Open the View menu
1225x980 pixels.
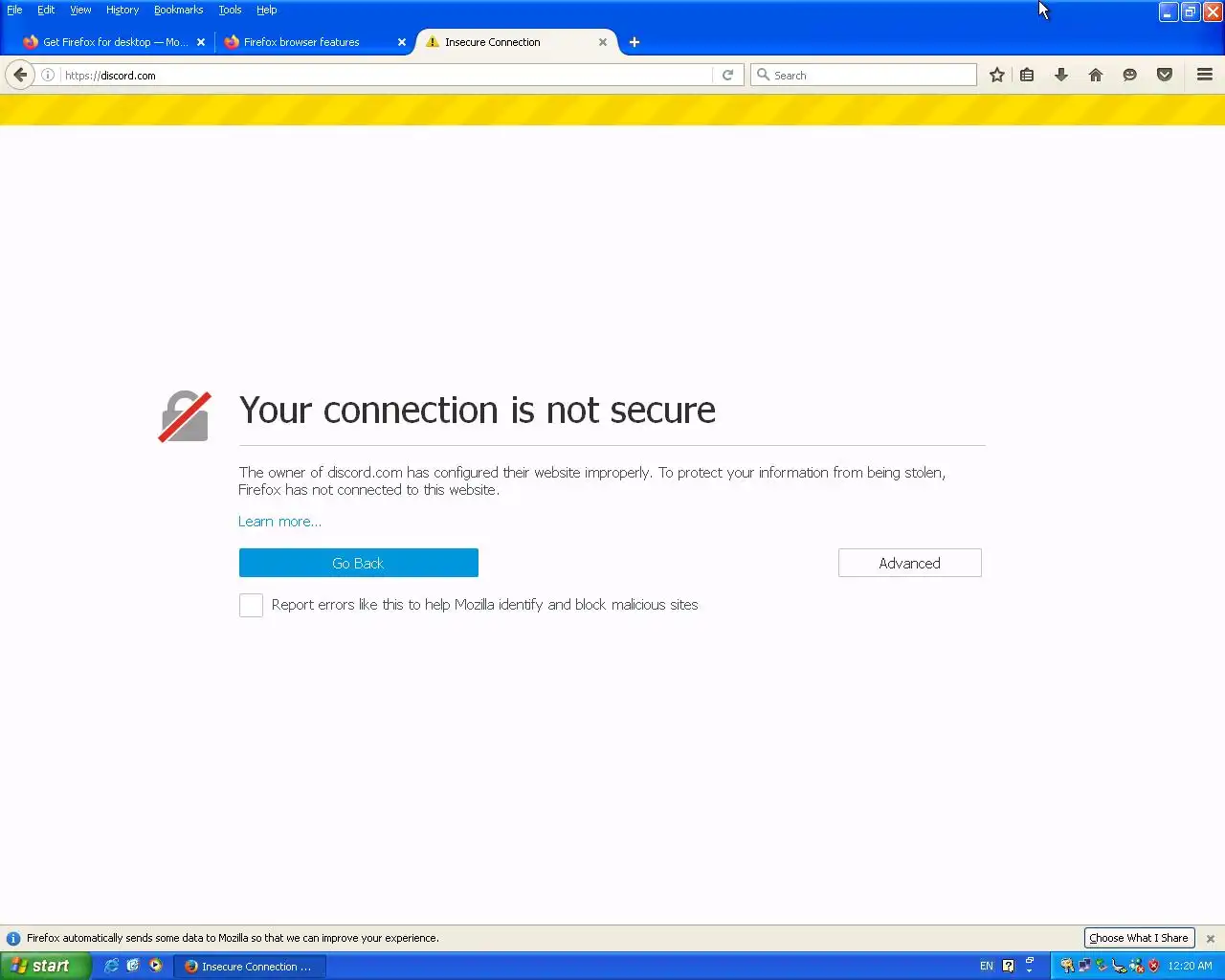[x=80, y=10]
